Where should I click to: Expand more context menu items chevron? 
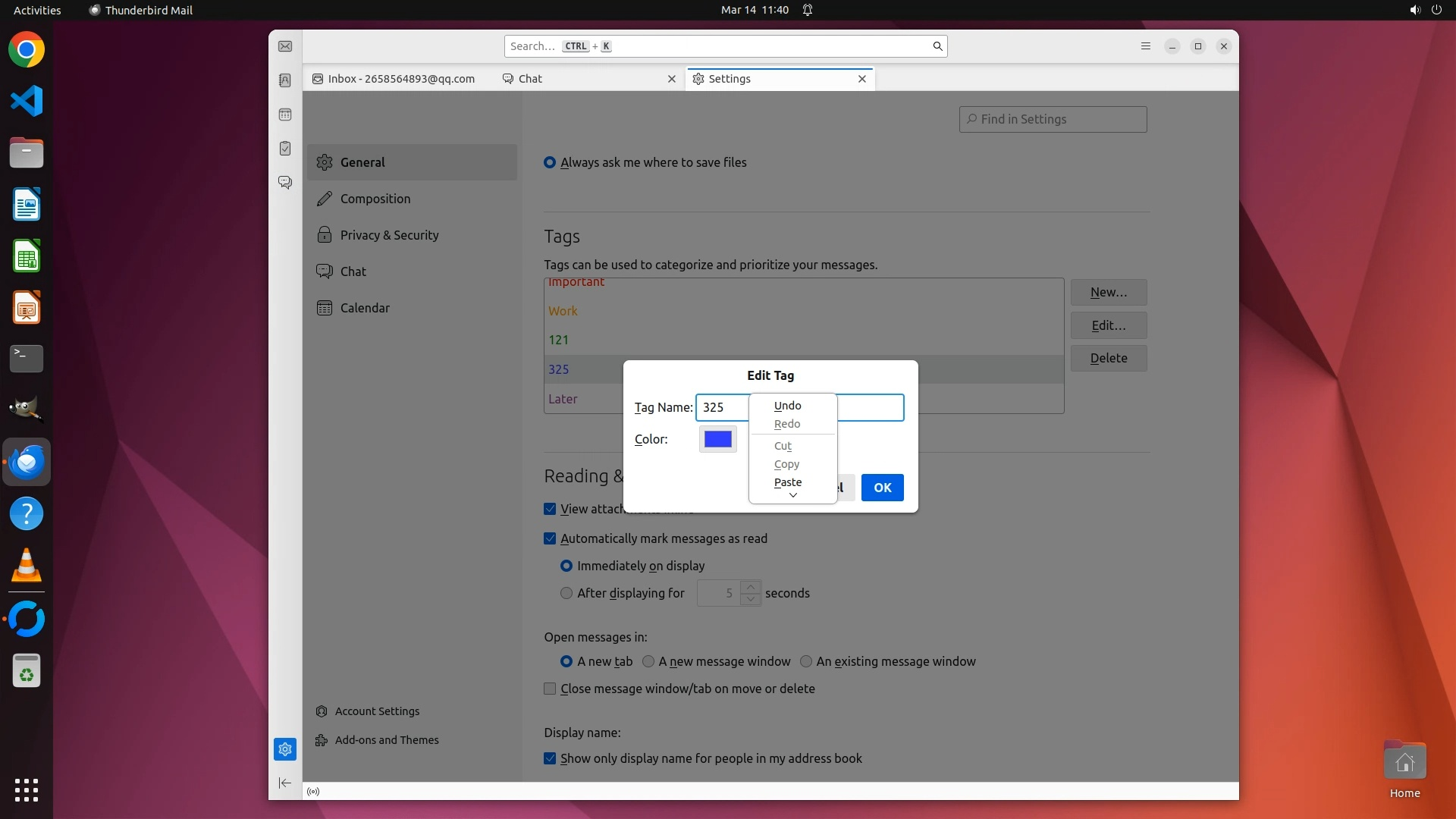point(793,495)
